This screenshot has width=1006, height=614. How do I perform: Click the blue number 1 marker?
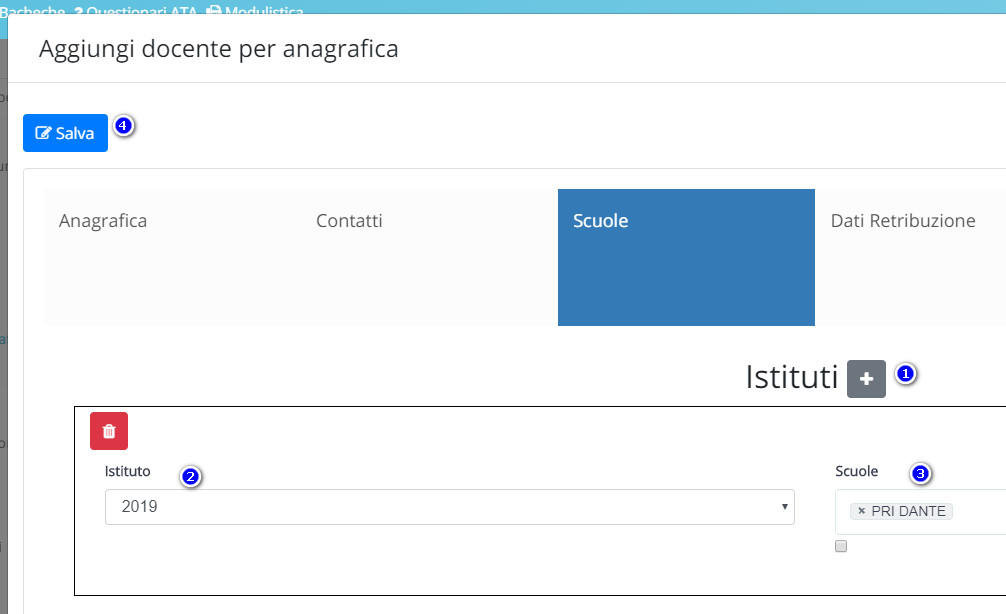point(905,373)
